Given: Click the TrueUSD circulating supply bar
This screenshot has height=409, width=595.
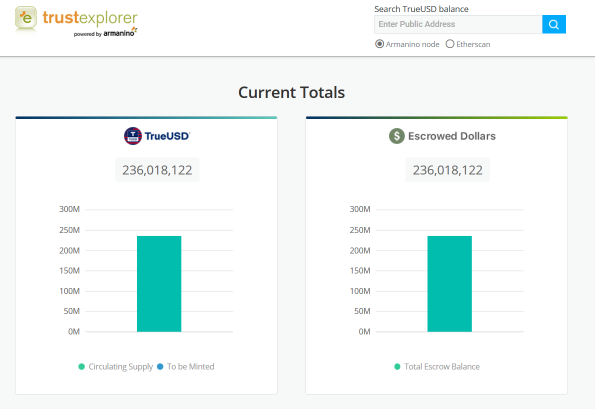Looking at the screenshot, I should pos(159,284).
